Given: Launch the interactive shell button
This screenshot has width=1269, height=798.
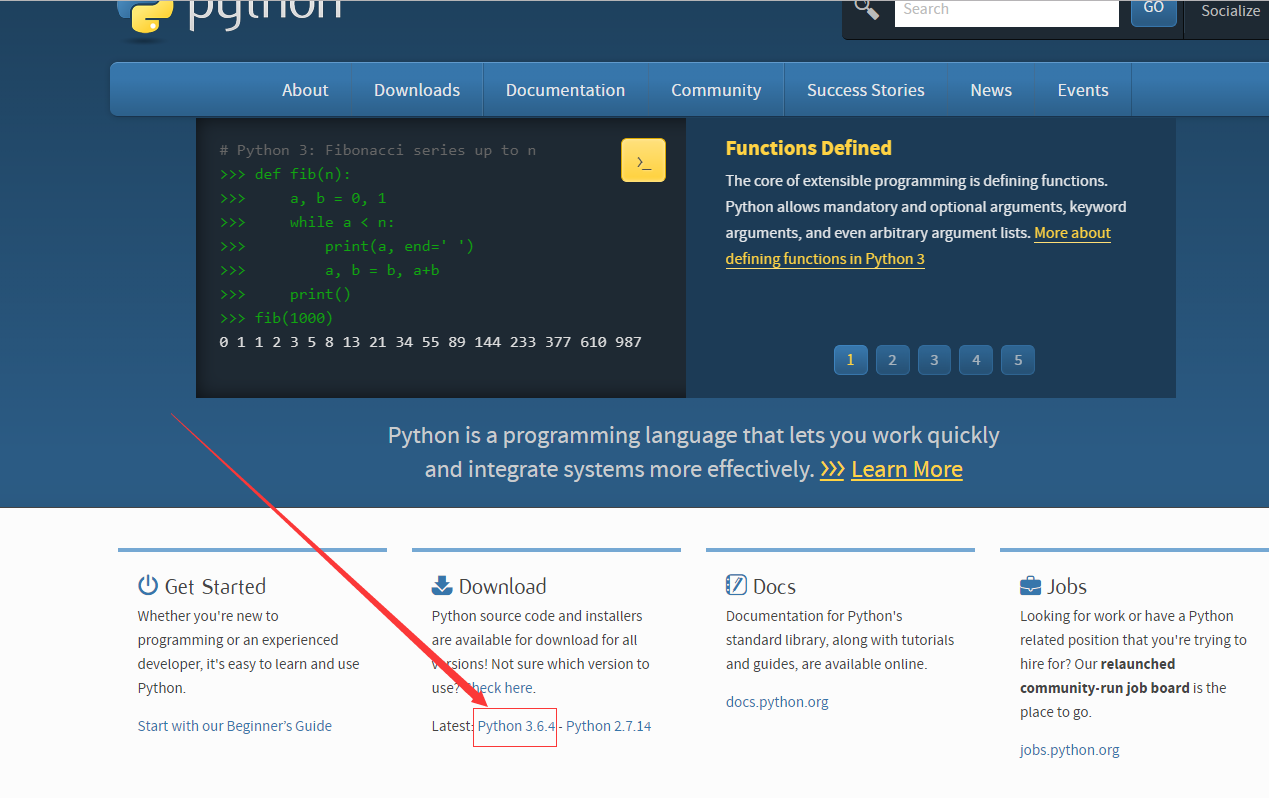Looking at the screenshot, I should (x=643, y=160).
